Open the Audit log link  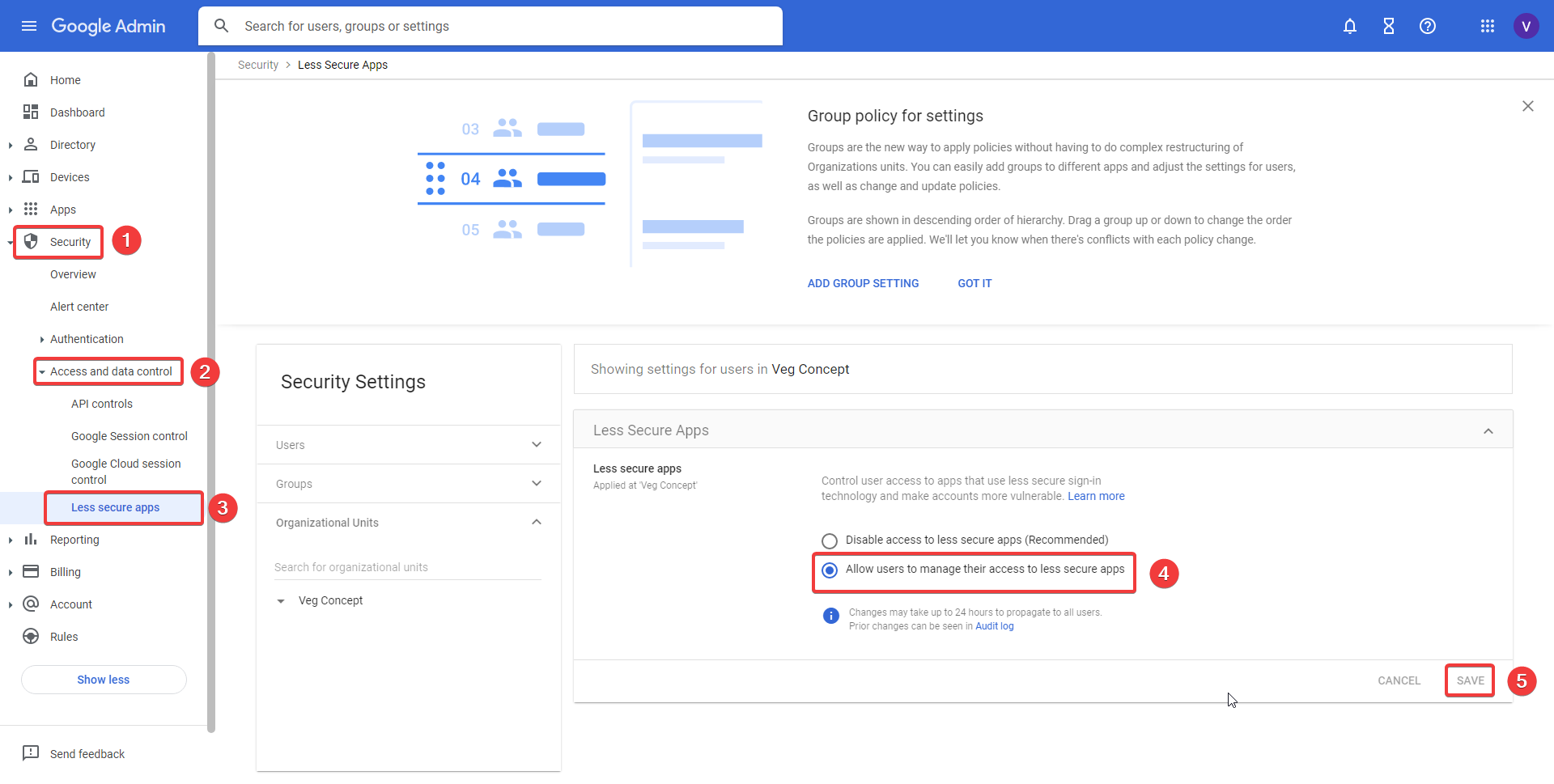tap(994, 626)
